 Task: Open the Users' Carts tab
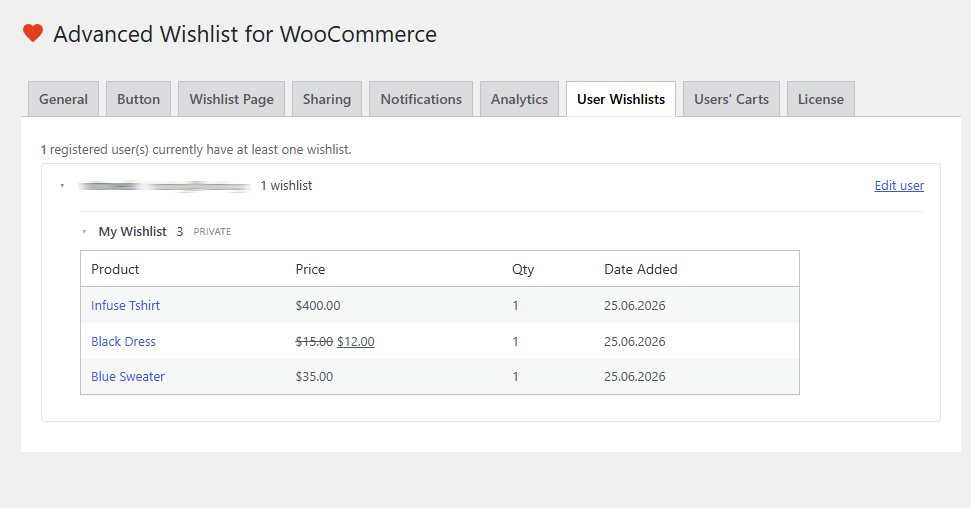731,99
